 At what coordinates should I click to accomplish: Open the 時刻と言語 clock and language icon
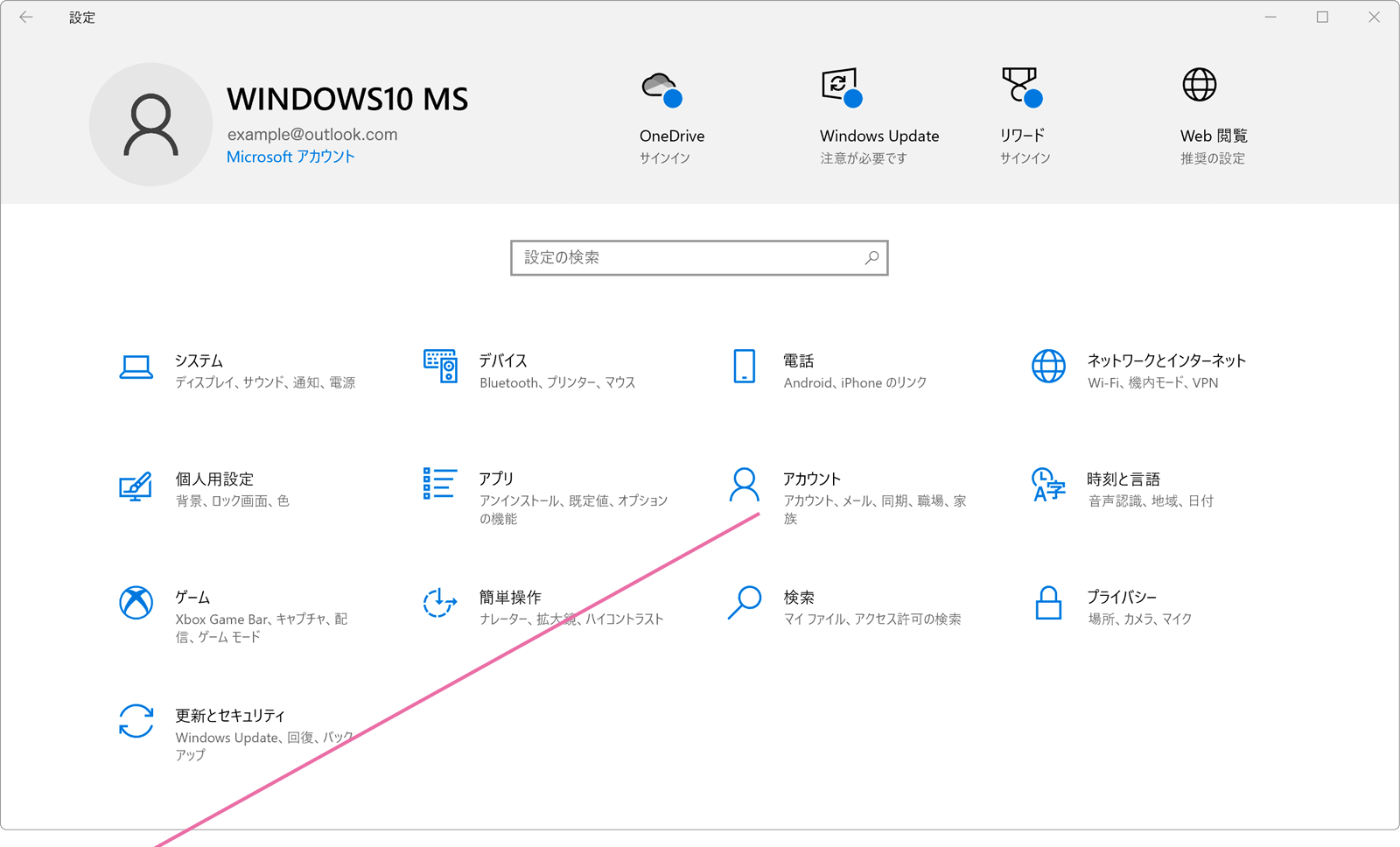[x=1048, y=485]
